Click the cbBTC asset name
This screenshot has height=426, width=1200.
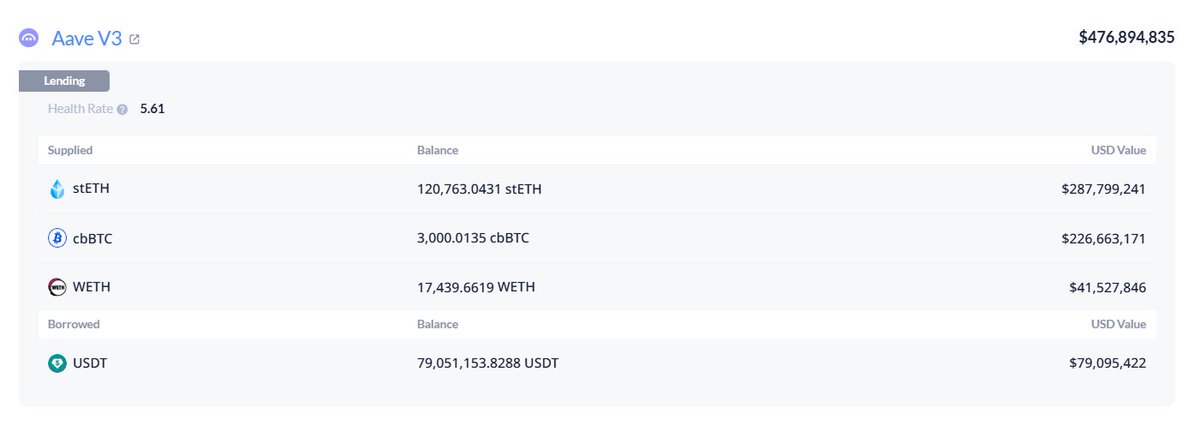(93, 238)
